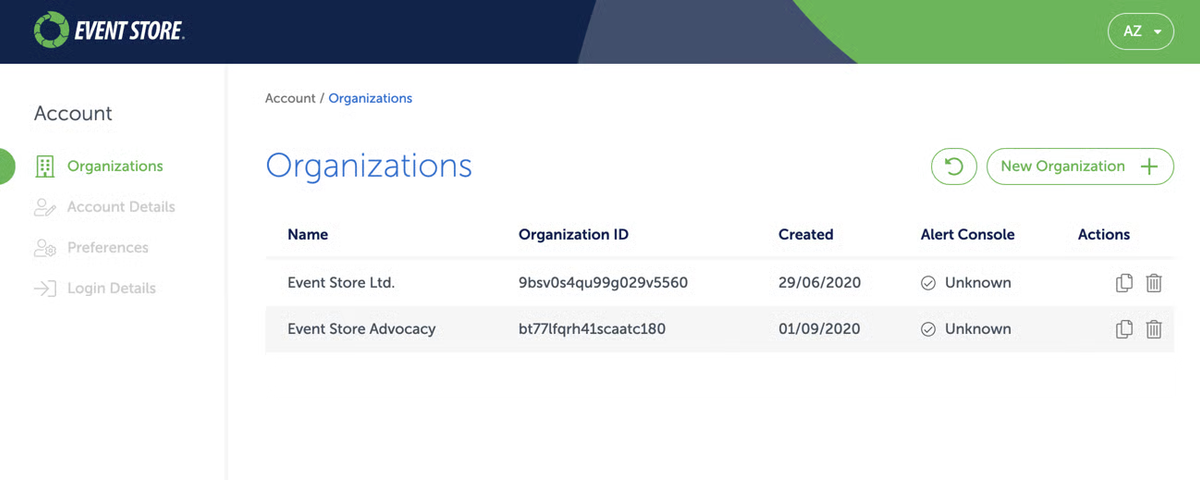Click the Organizations building icon
This screenshot has width=1200, height=480.
[44, 166]
